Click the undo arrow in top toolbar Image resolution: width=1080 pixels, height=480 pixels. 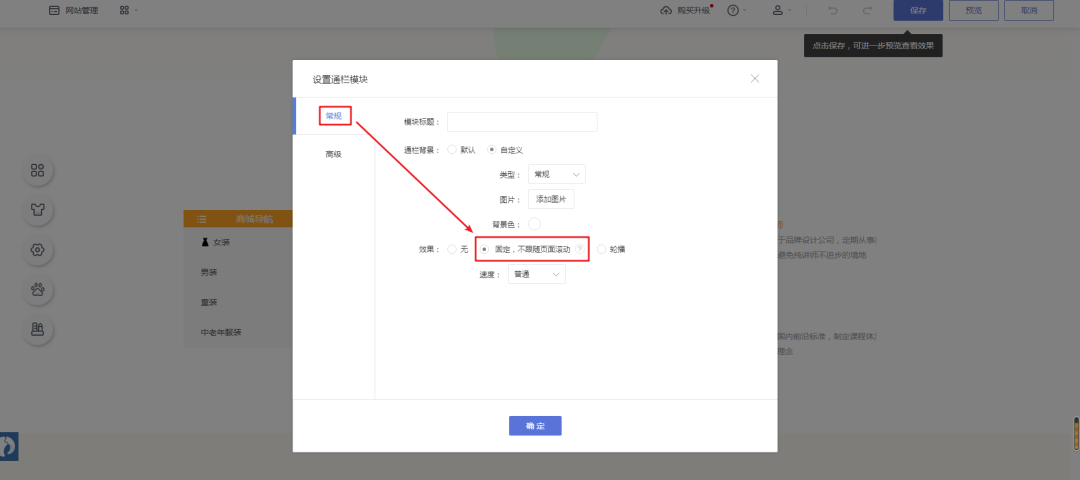[x=833, y=10]
